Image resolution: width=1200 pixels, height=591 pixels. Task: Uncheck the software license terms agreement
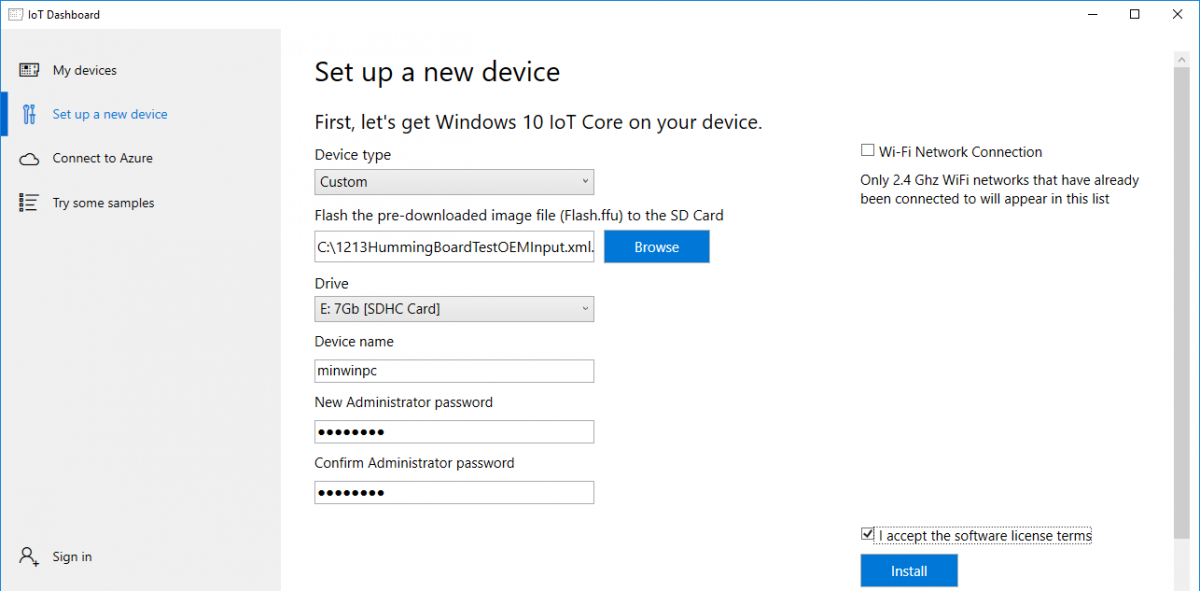pos(867,533)
